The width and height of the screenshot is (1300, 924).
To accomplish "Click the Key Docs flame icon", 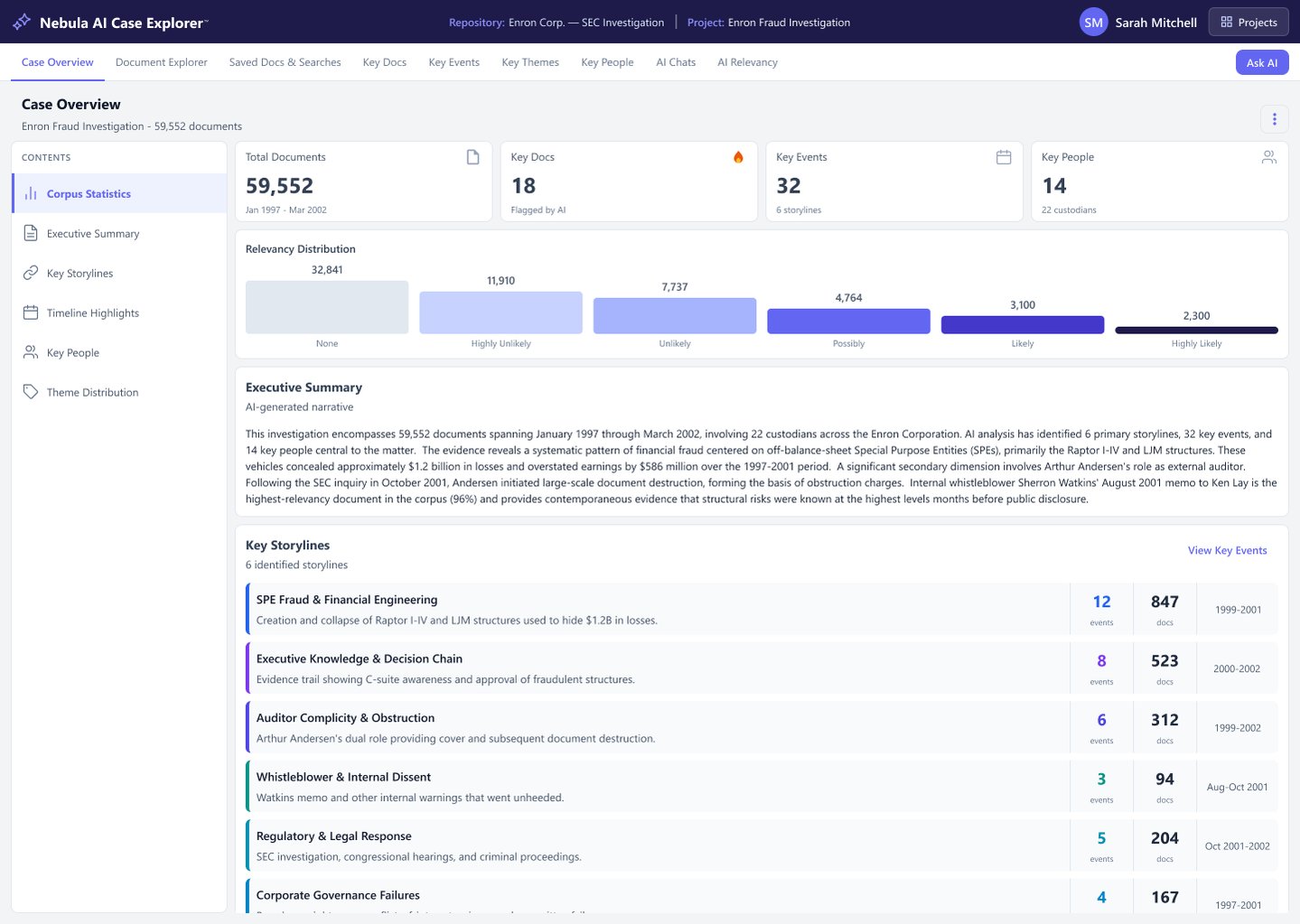I will pyautogui.click(x=738, y=157).
